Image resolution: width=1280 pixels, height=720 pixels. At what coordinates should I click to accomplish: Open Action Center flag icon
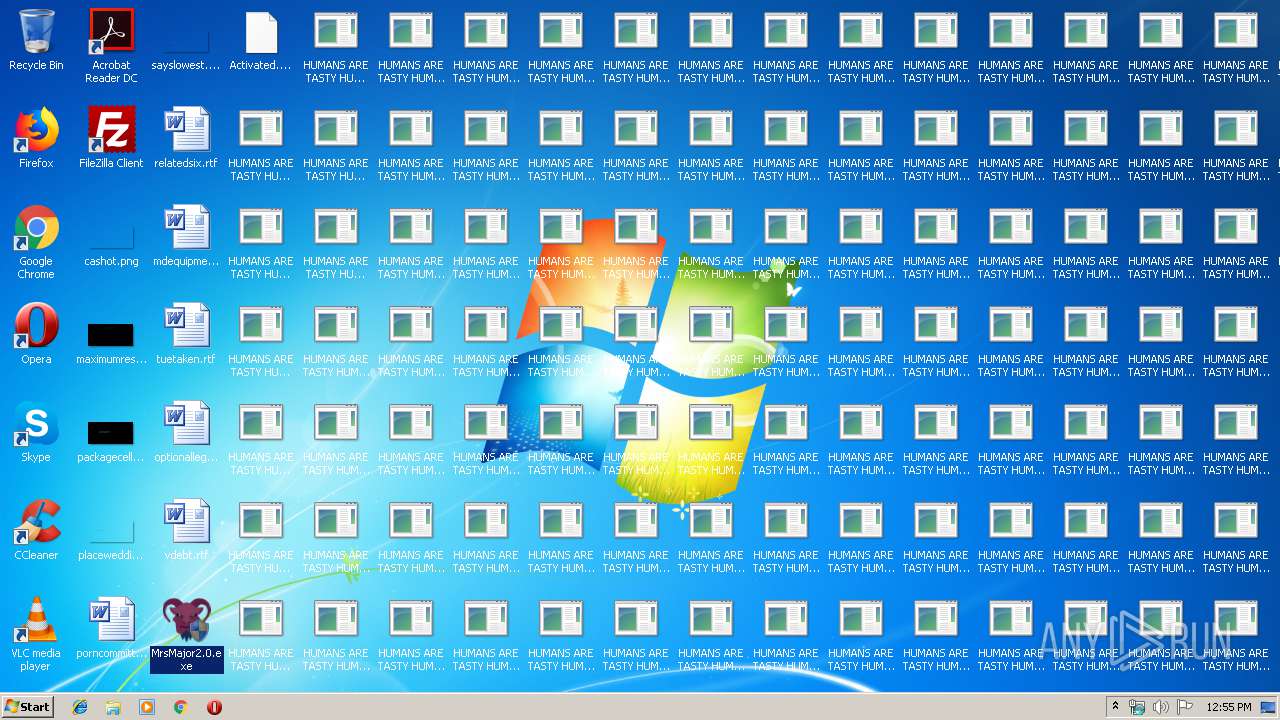click(x=1185, y=707)
